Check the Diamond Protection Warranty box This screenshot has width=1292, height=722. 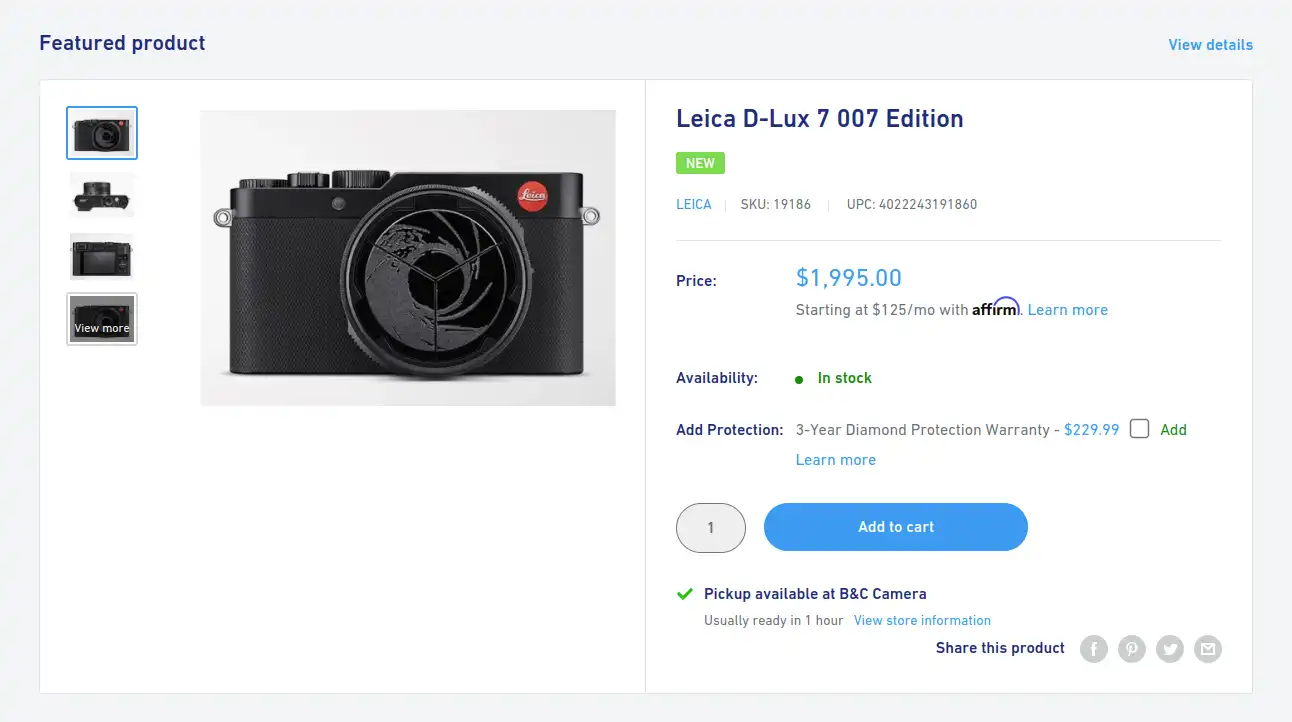tap(1139, 429)
